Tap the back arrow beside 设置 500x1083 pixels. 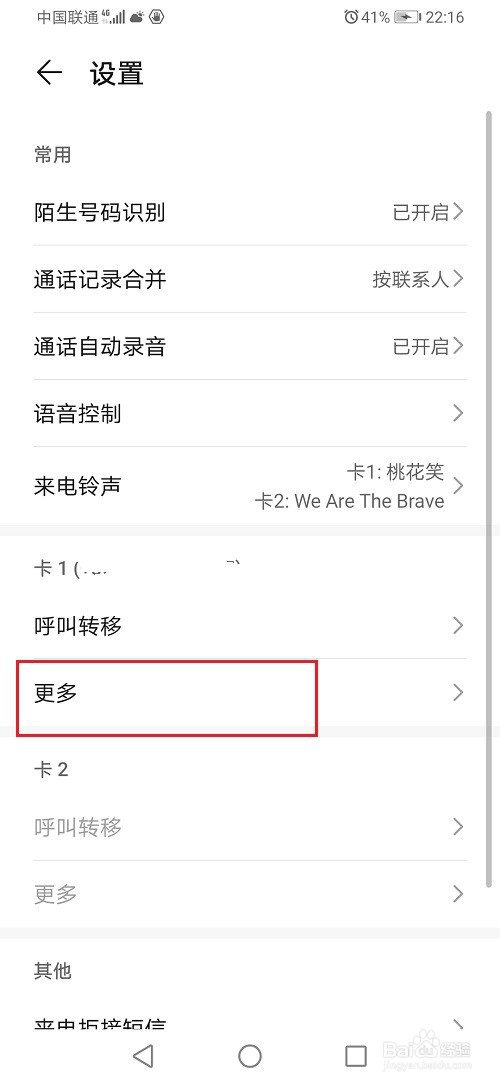point(50,73)
